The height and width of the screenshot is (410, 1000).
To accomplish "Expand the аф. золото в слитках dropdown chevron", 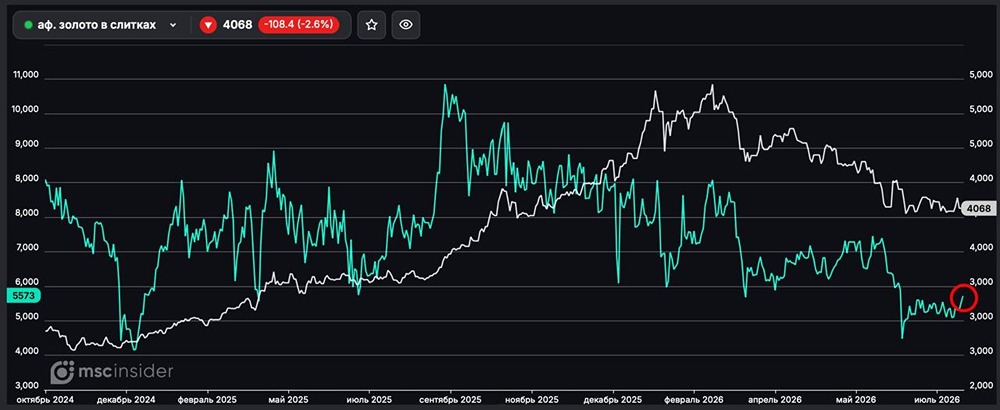I will [173, 26].
